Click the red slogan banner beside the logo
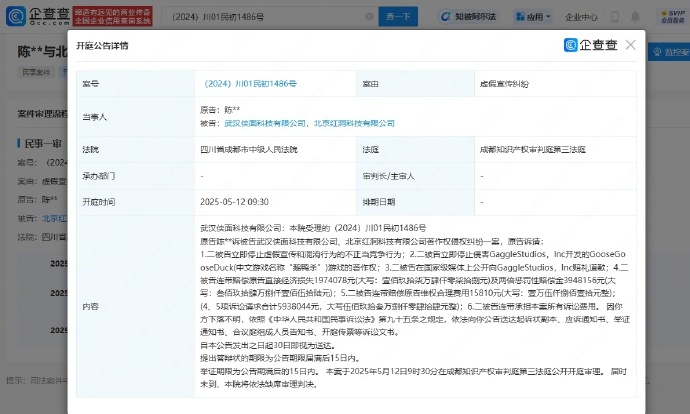690x414 pixels. [x=113, y=16]
